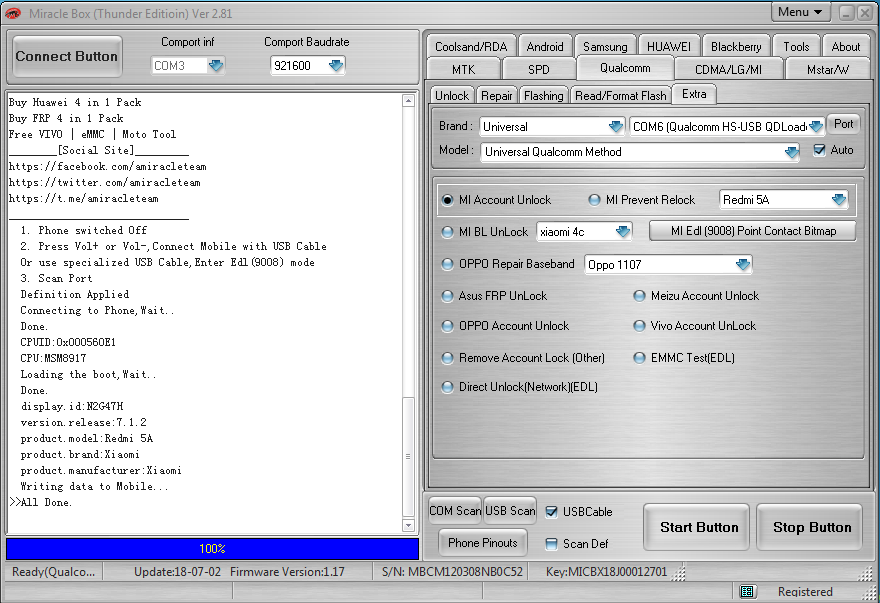
Task: Click the >>All Done. log line
Action: coord(40,502)
